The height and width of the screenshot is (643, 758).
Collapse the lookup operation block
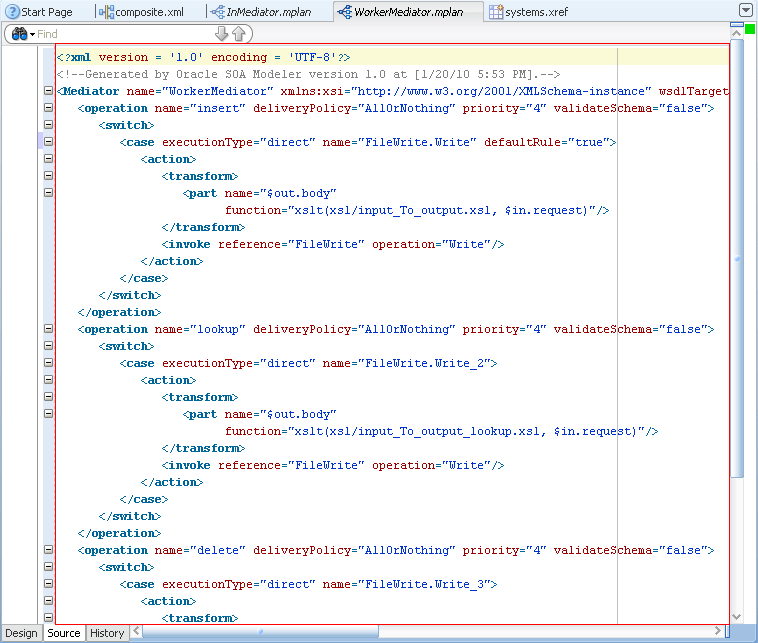pos(48,328)
